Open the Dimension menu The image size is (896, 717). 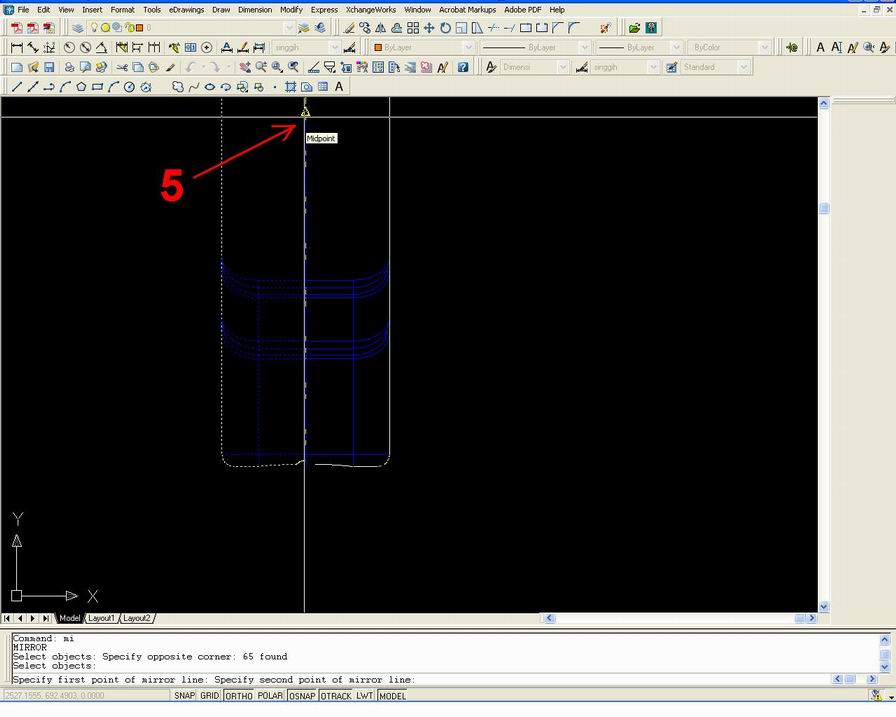point(254,9)
